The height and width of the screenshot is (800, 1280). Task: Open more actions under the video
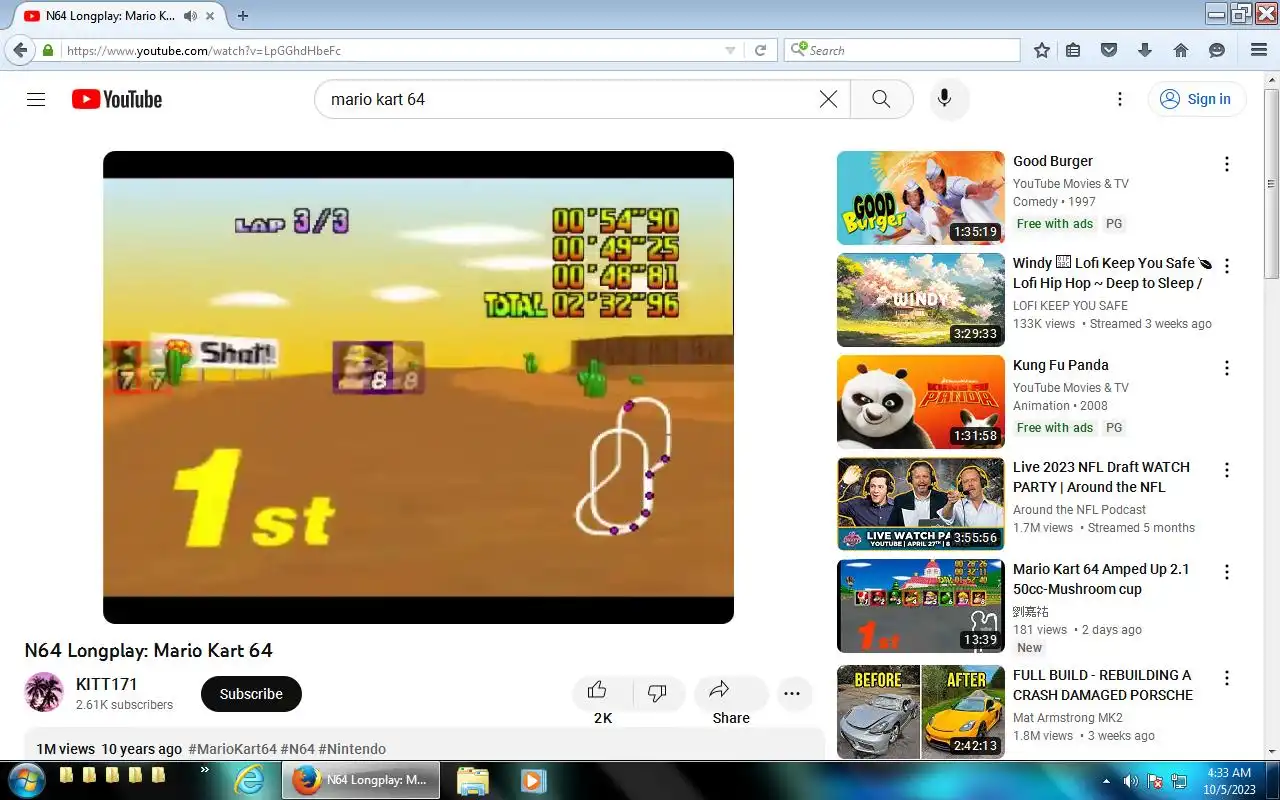tap(792, 694)
